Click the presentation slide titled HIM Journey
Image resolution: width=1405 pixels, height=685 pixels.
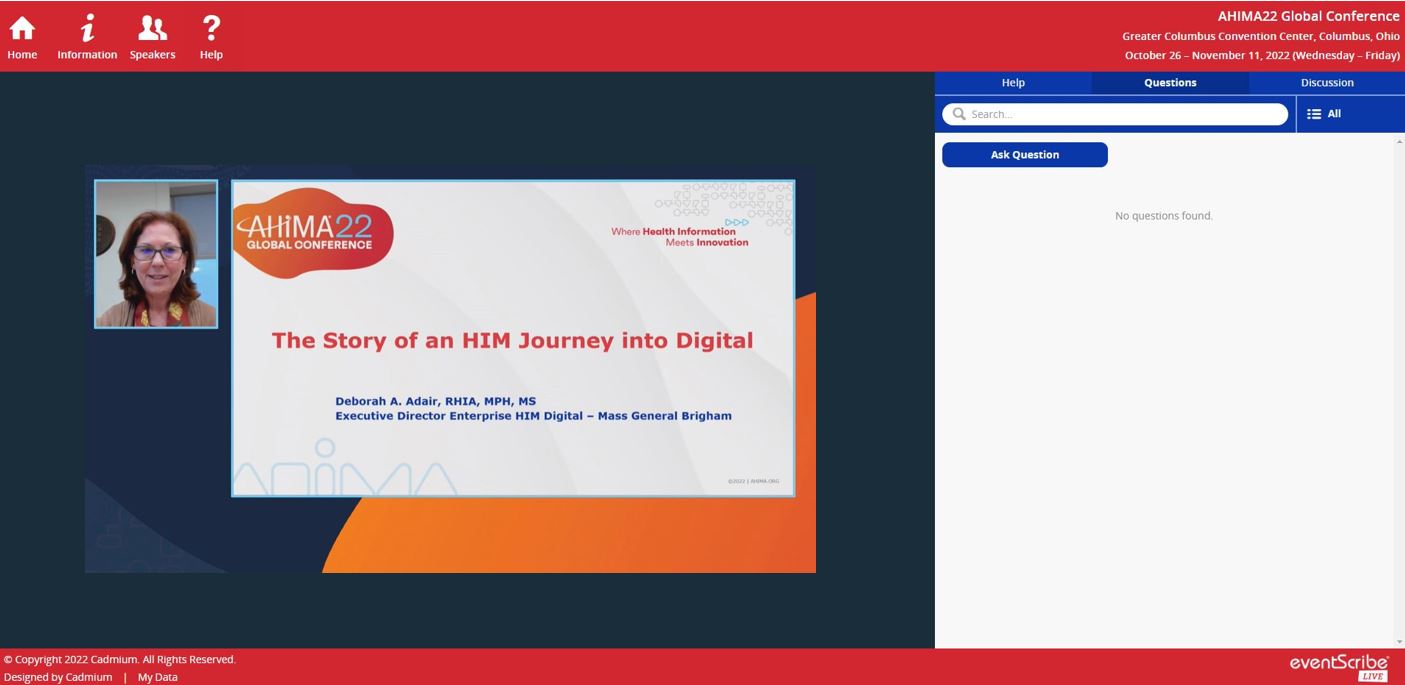(x=513, y=338)
